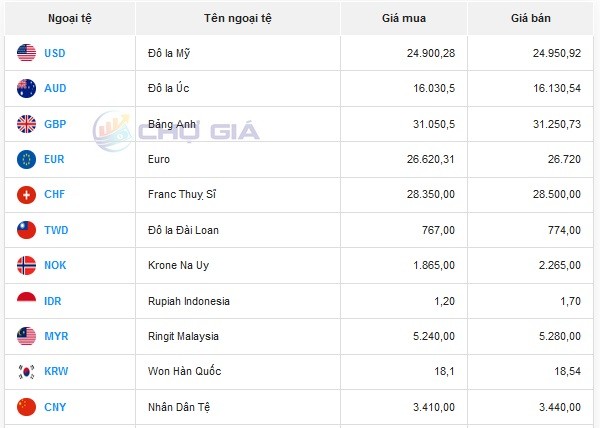
Task: Click the "Giá mua" column header
Action: point(403,19)
